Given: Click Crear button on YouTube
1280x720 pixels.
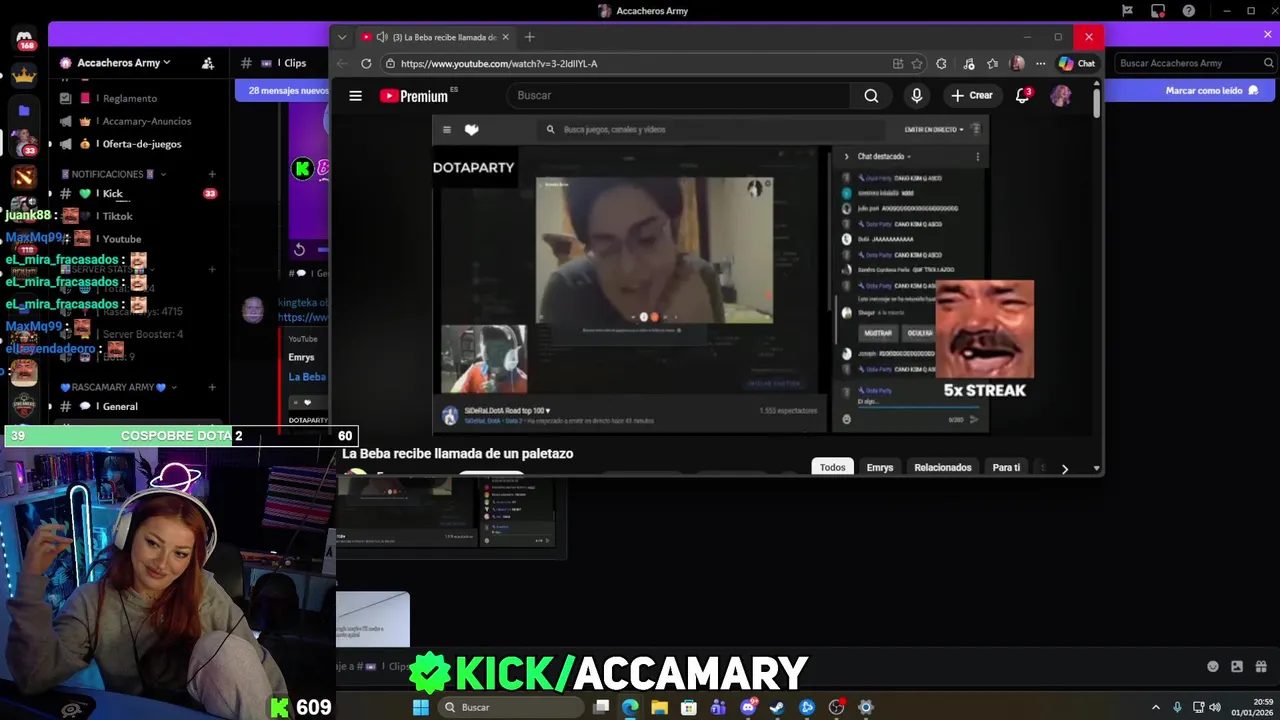Looking at the screenshot, I should tap(971, 96).
